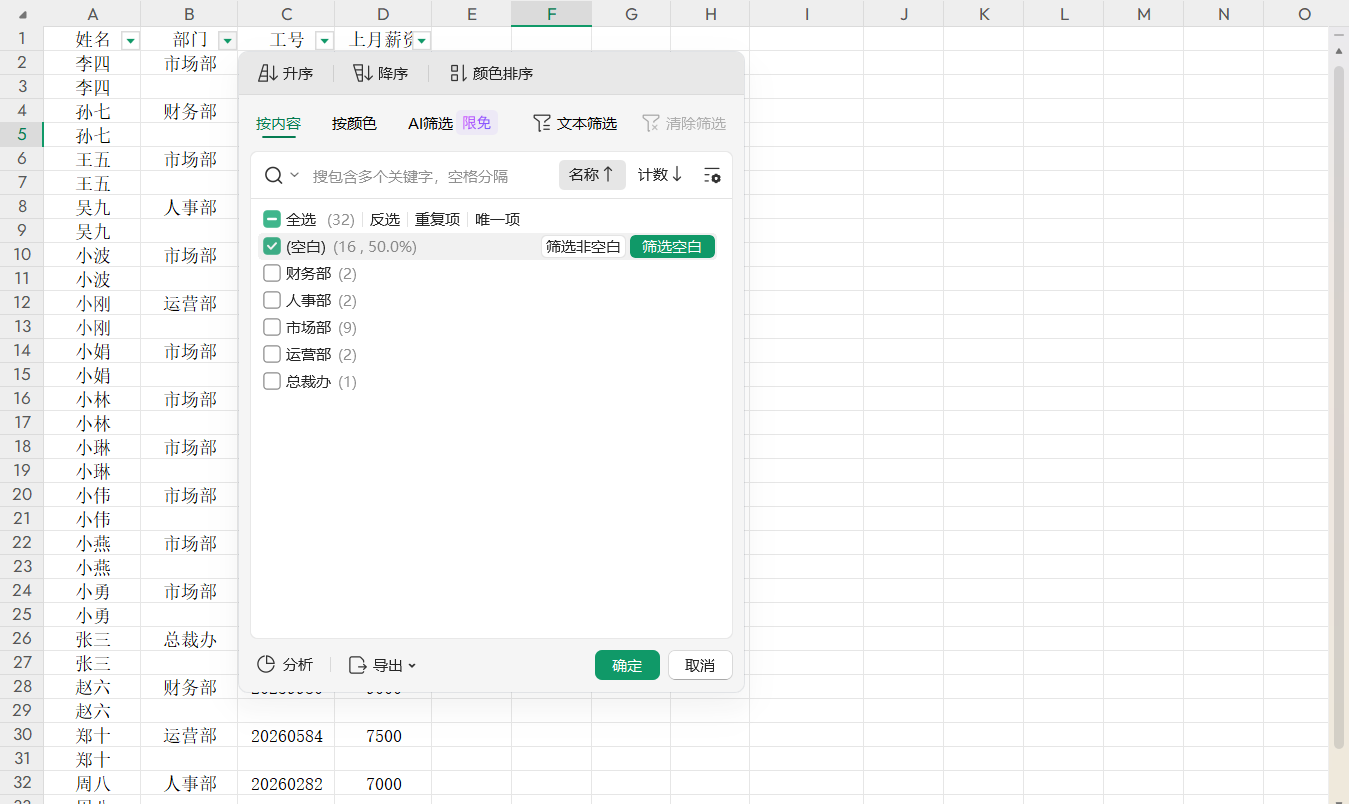
Task: Click the 筛选非空白 button
Action: tap(583, 246)
